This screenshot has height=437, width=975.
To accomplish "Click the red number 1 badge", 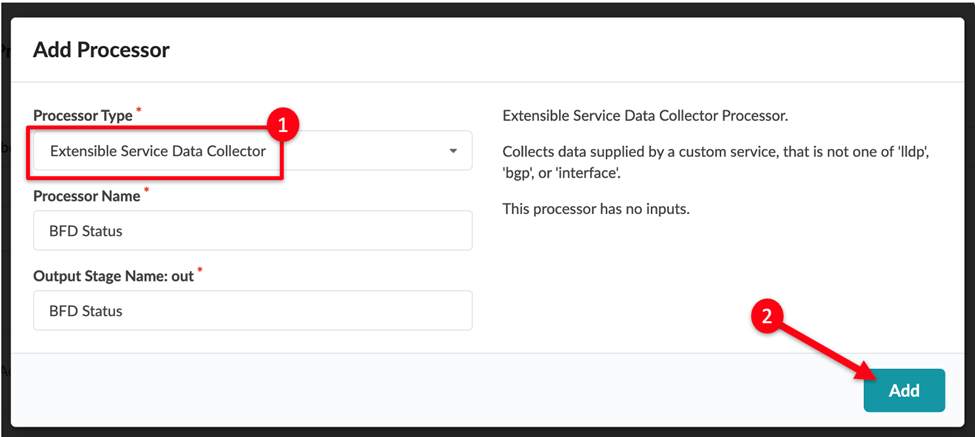I will pyautogui.click(x=282, y=126).
